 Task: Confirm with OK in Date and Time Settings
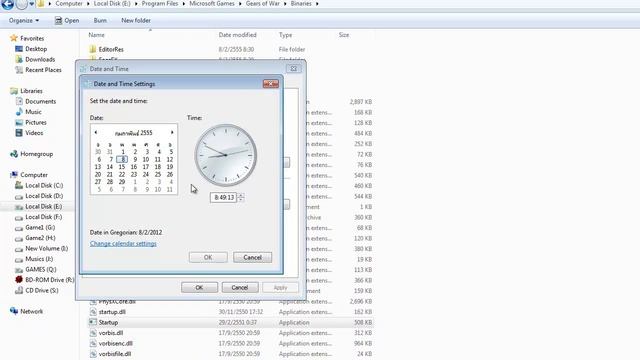pos(208,258)
